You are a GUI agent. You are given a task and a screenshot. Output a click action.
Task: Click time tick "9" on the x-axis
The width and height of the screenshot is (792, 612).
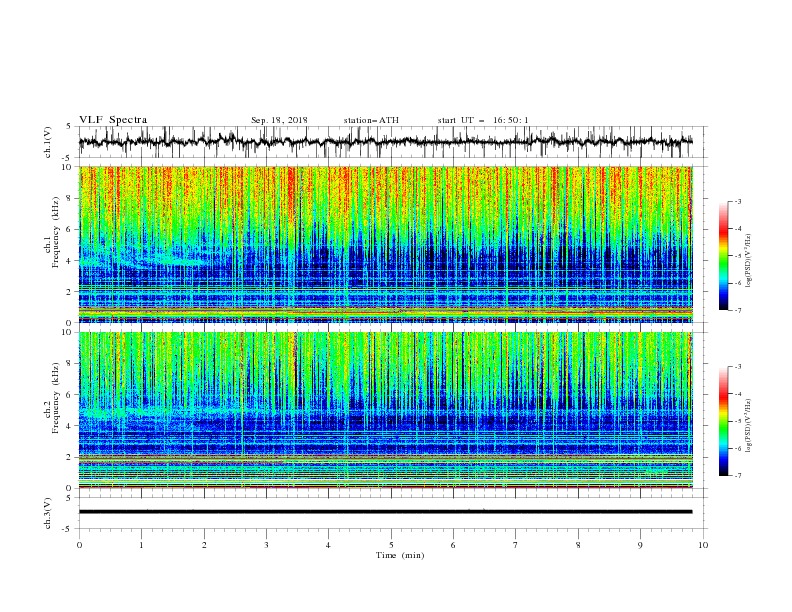pos(640,545)
